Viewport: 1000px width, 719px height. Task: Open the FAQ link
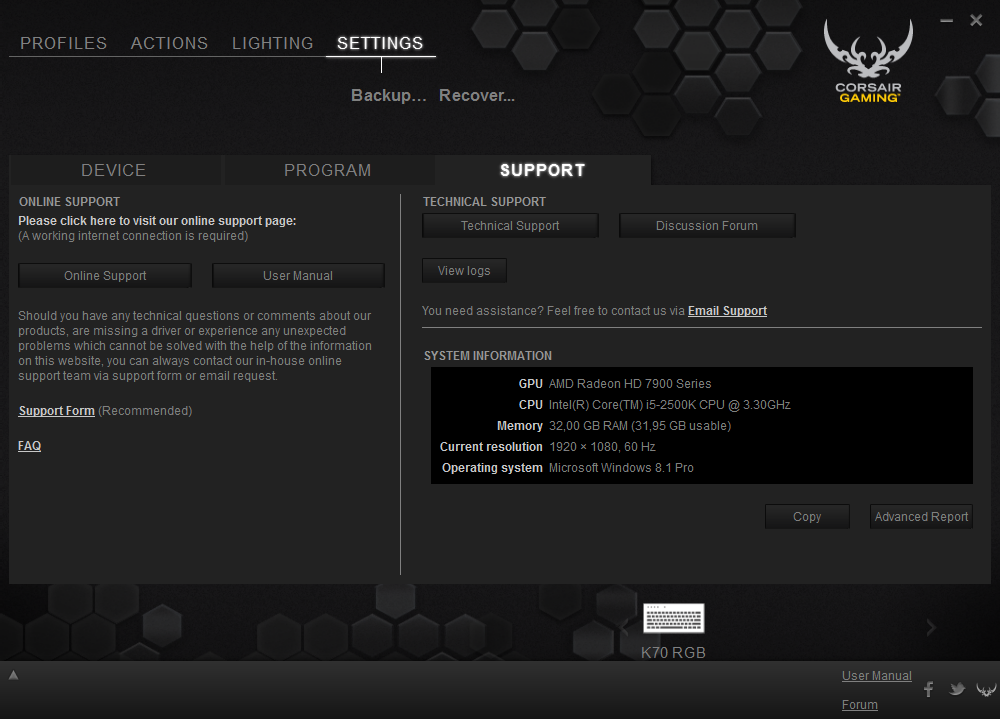tap(29, 446)
